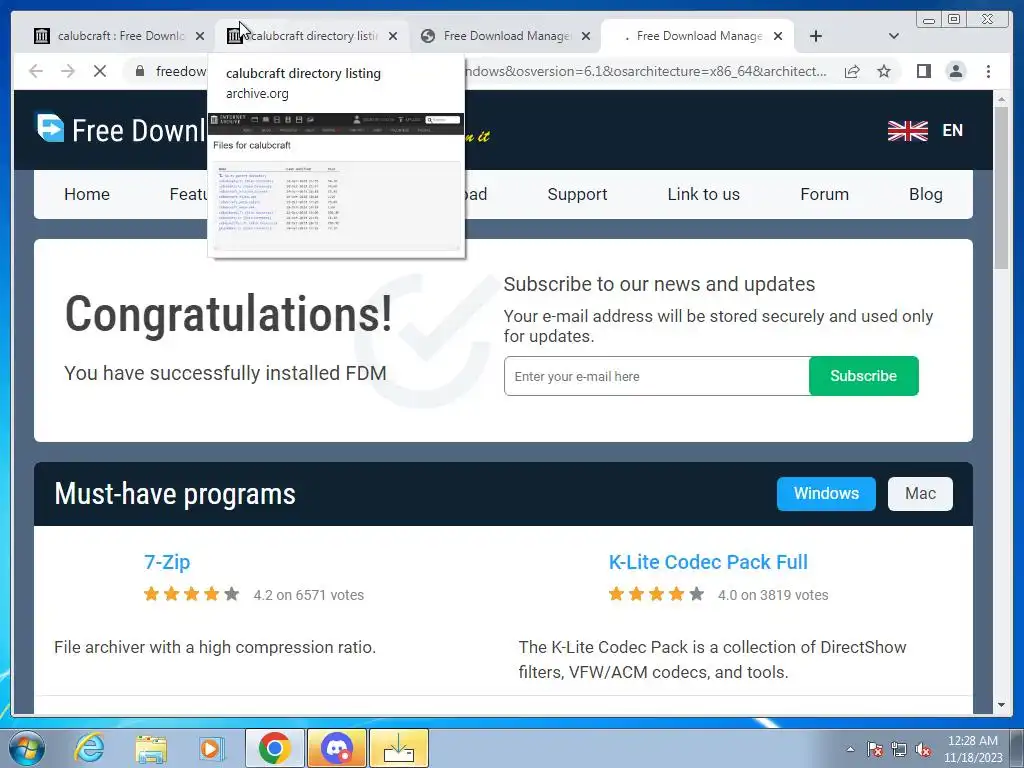Screen dimensions: 1024x768
Task: Switch to the third tab, Free Download Manager
Action: pyautogui.click(x=505, y=36)
